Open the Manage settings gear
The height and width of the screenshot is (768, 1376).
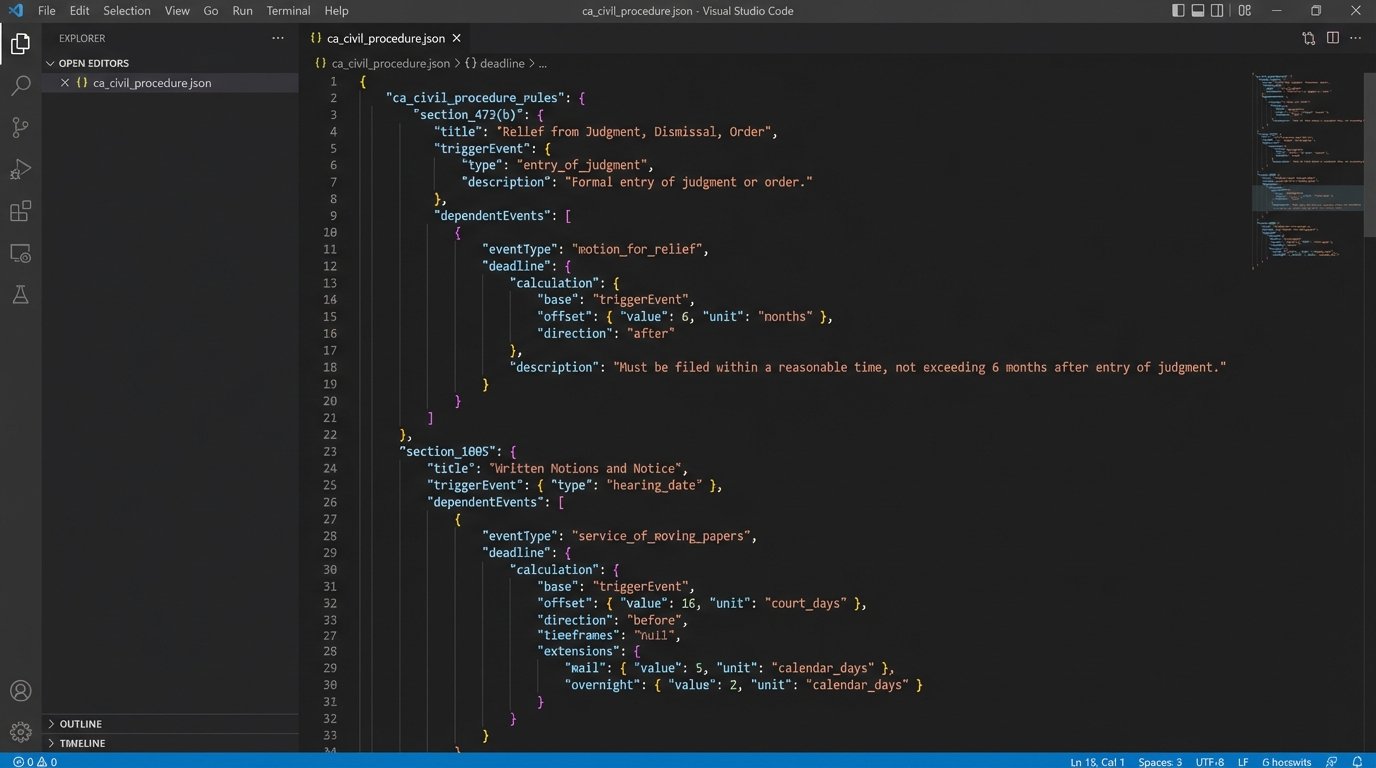(20, 732)
